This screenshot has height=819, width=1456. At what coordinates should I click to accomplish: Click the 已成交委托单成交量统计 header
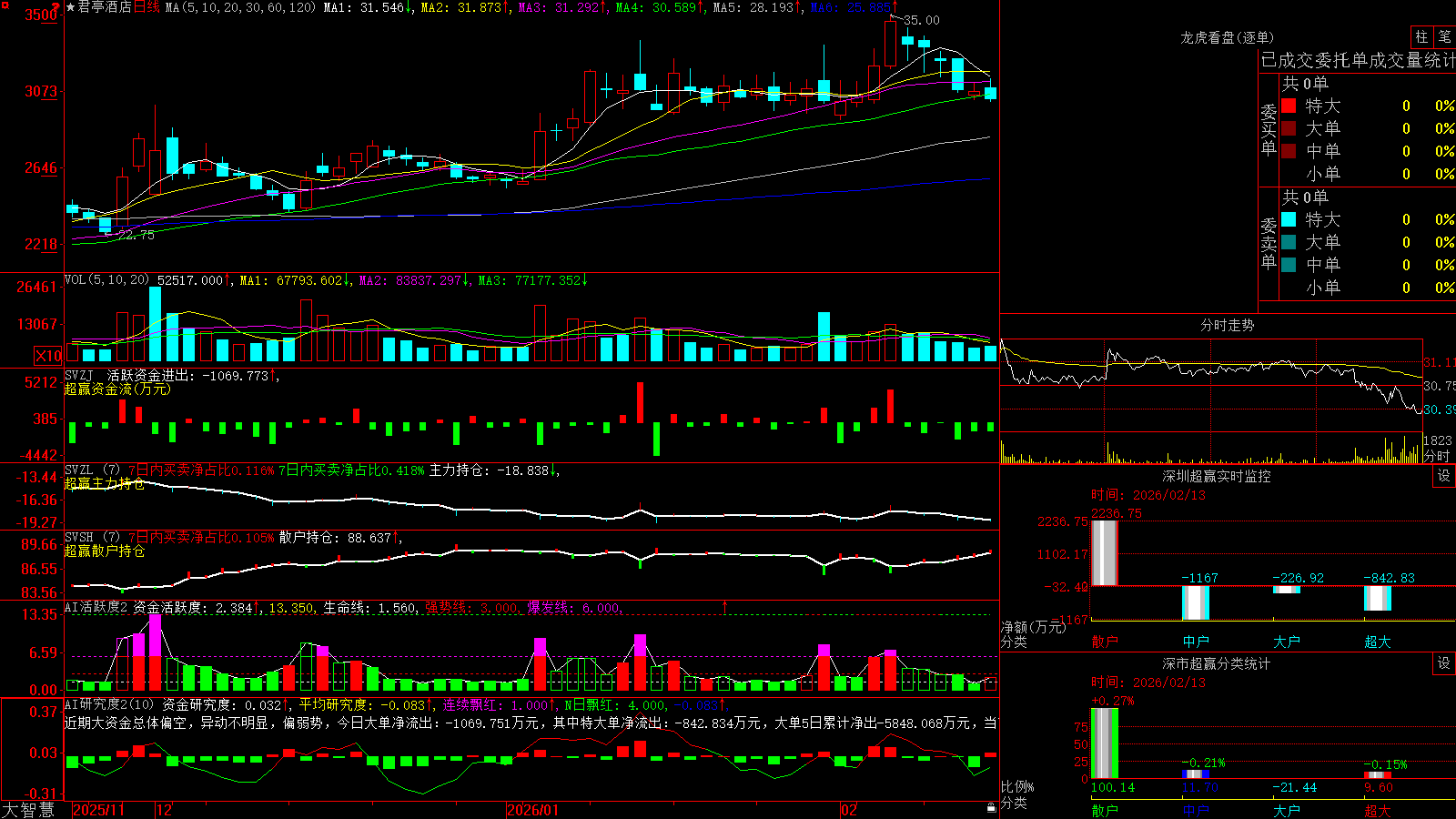pyautogui.click(x=1358, y=60)
